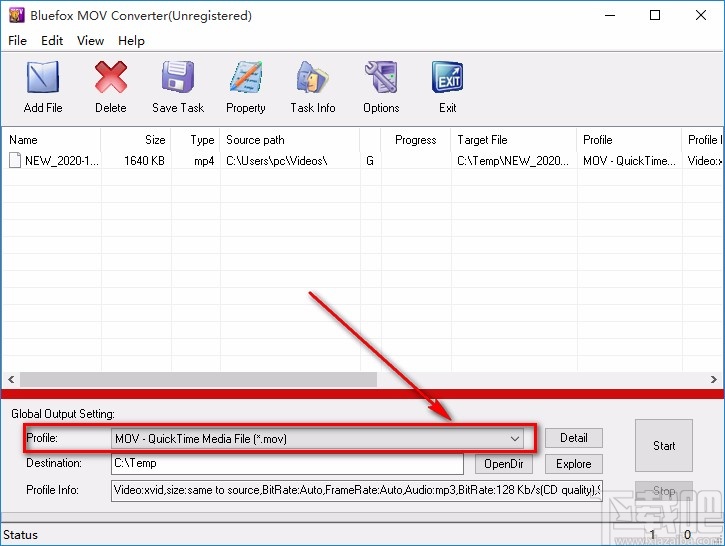Open Property from the toolbar
The width and height of the screenshot is (725, 546).
click(x=246, y=77)
